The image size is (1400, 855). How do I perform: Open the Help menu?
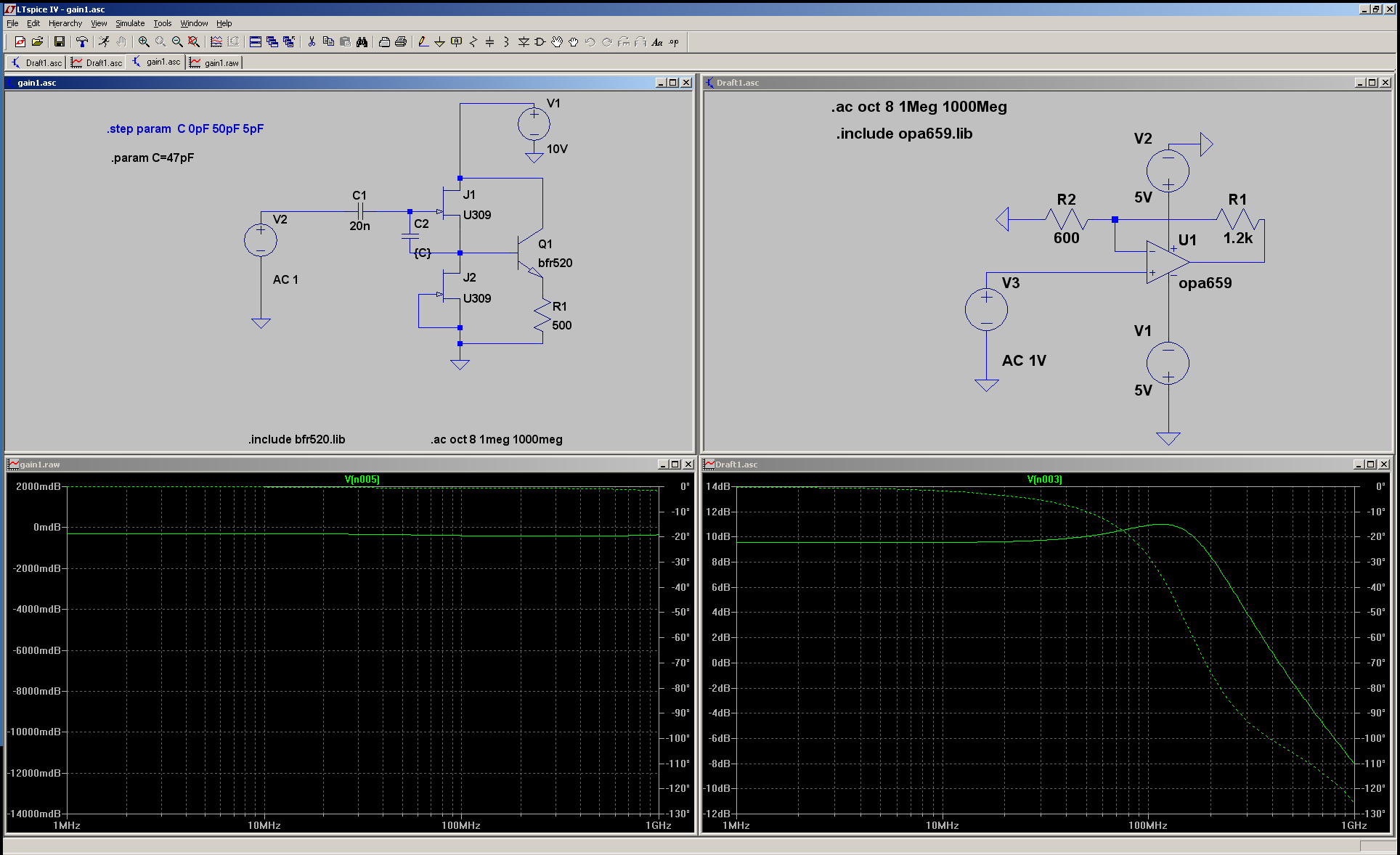(224, 23)
